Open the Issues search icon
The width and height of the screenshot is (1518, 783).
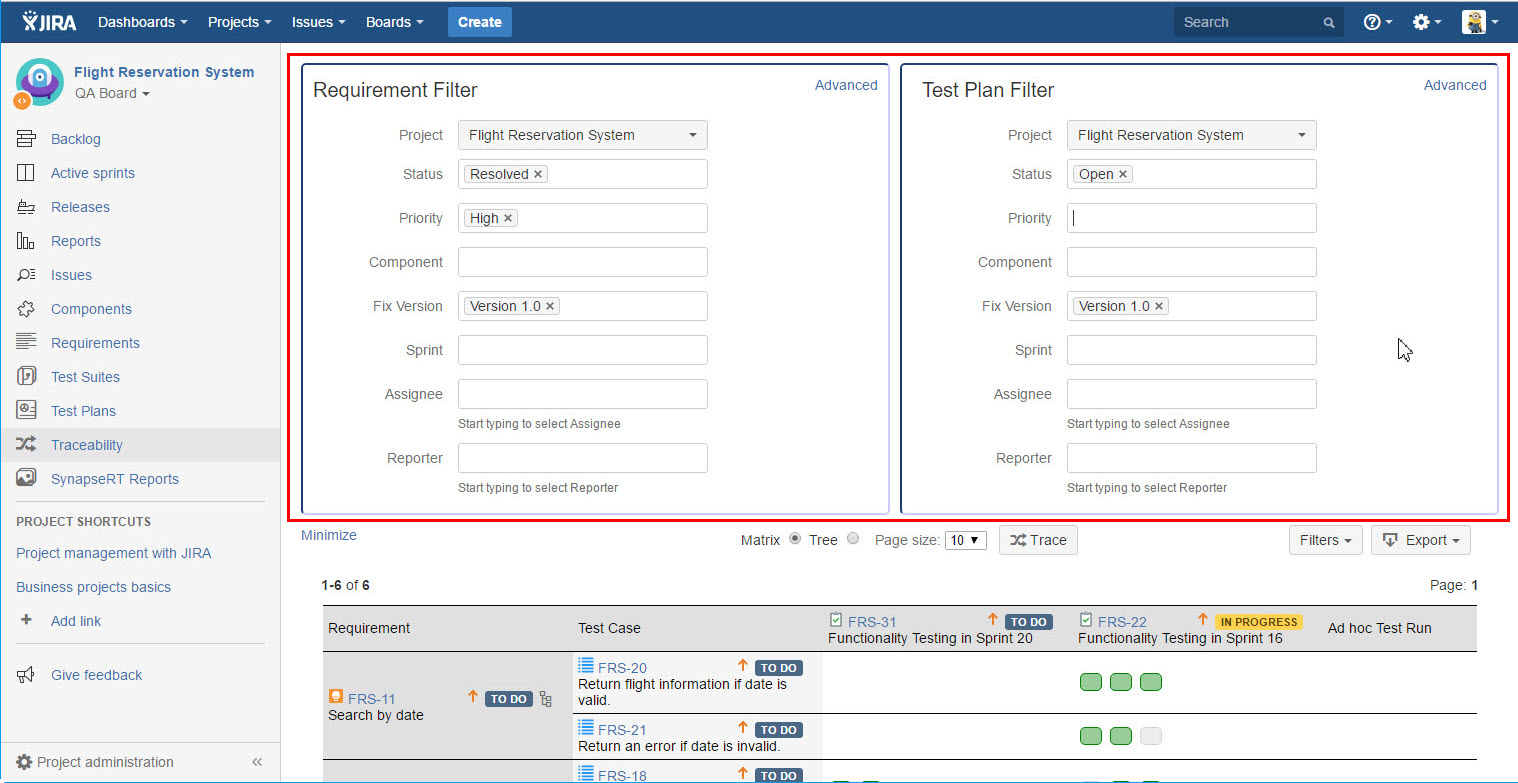point(26,275)
